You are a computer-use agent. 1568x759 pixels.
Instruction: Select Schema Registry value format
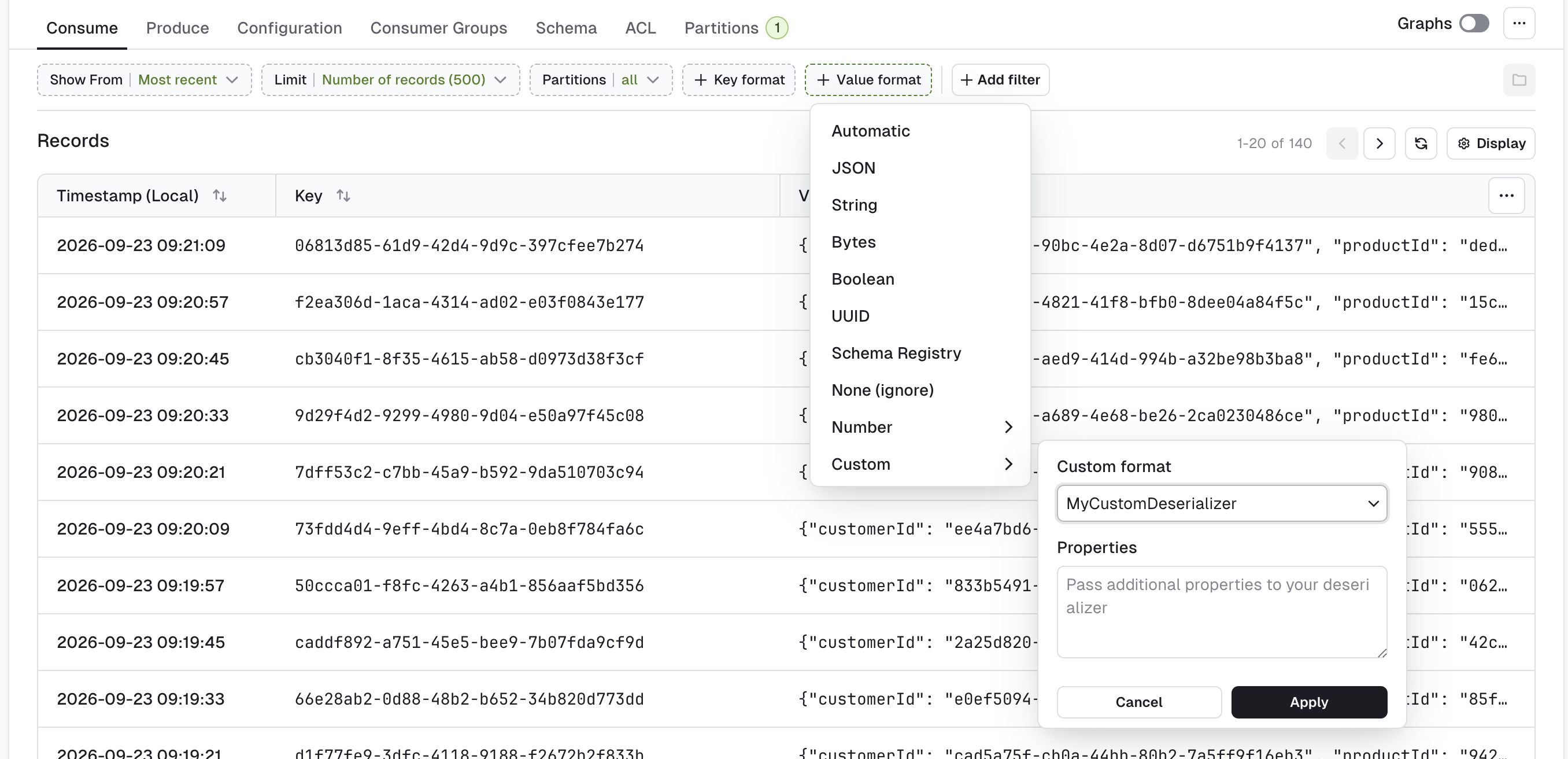(920, 353)
